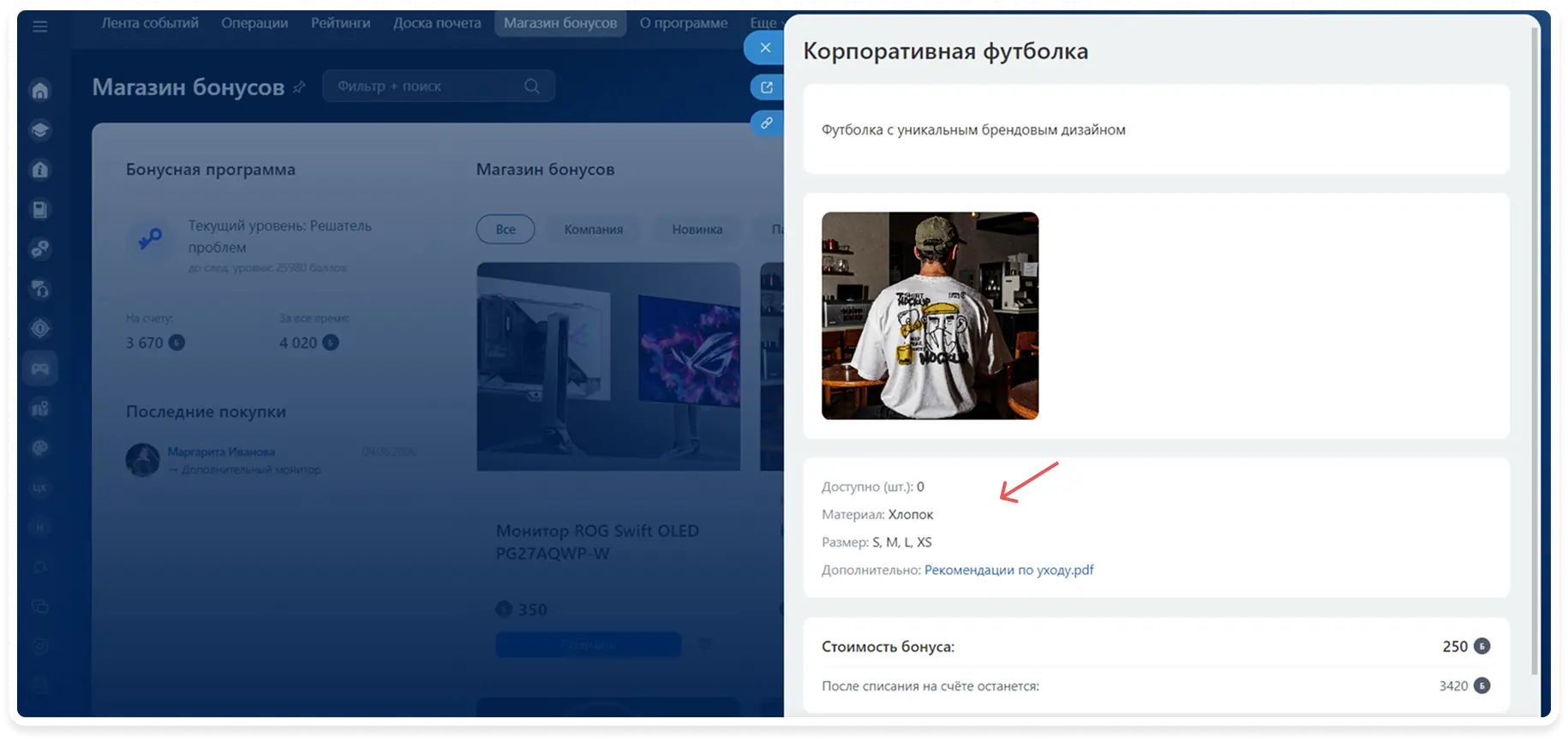
Task: Click the search magnifier icon
Action: pos(532,86)
